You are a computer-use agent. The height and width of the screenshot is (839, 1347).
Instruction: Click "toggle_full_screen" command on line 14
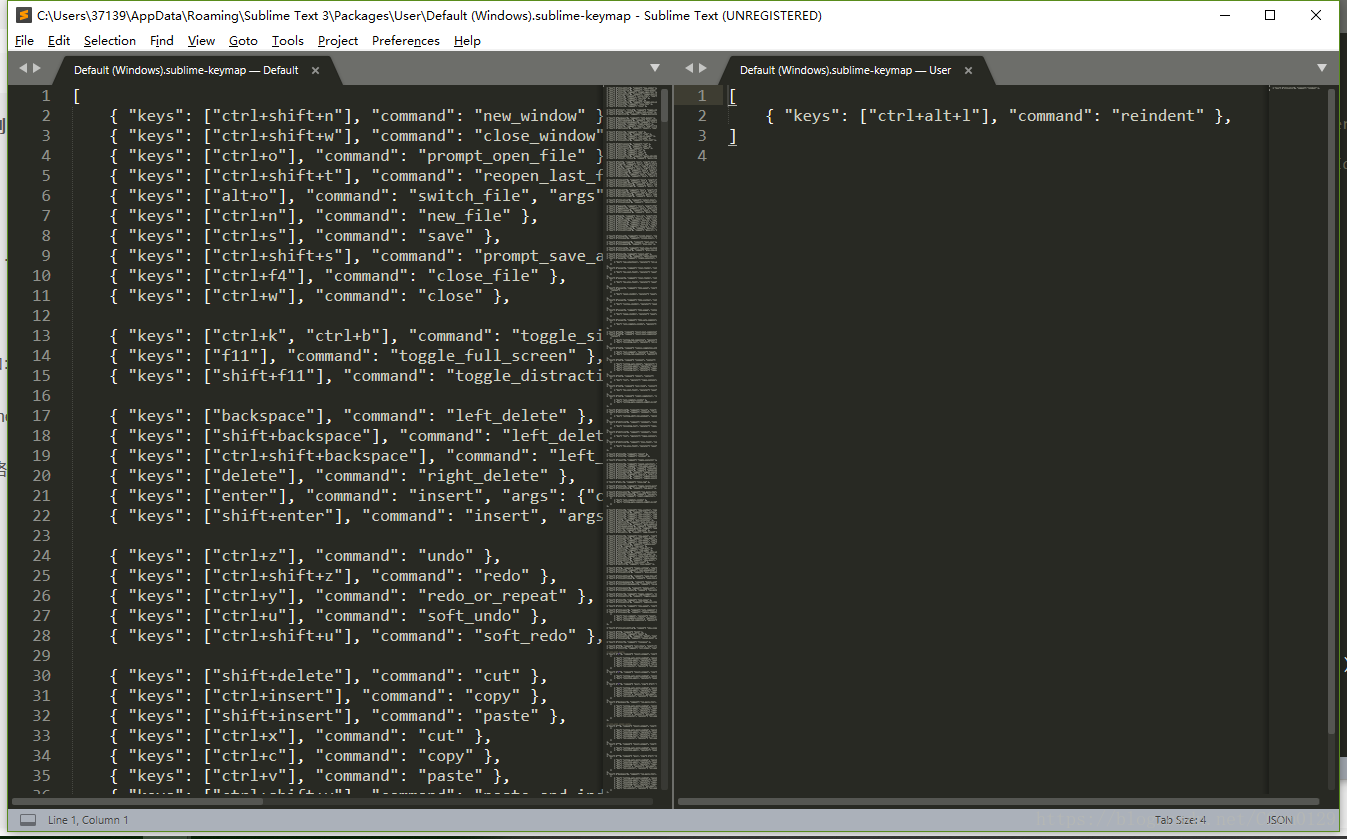coord(484,356)
